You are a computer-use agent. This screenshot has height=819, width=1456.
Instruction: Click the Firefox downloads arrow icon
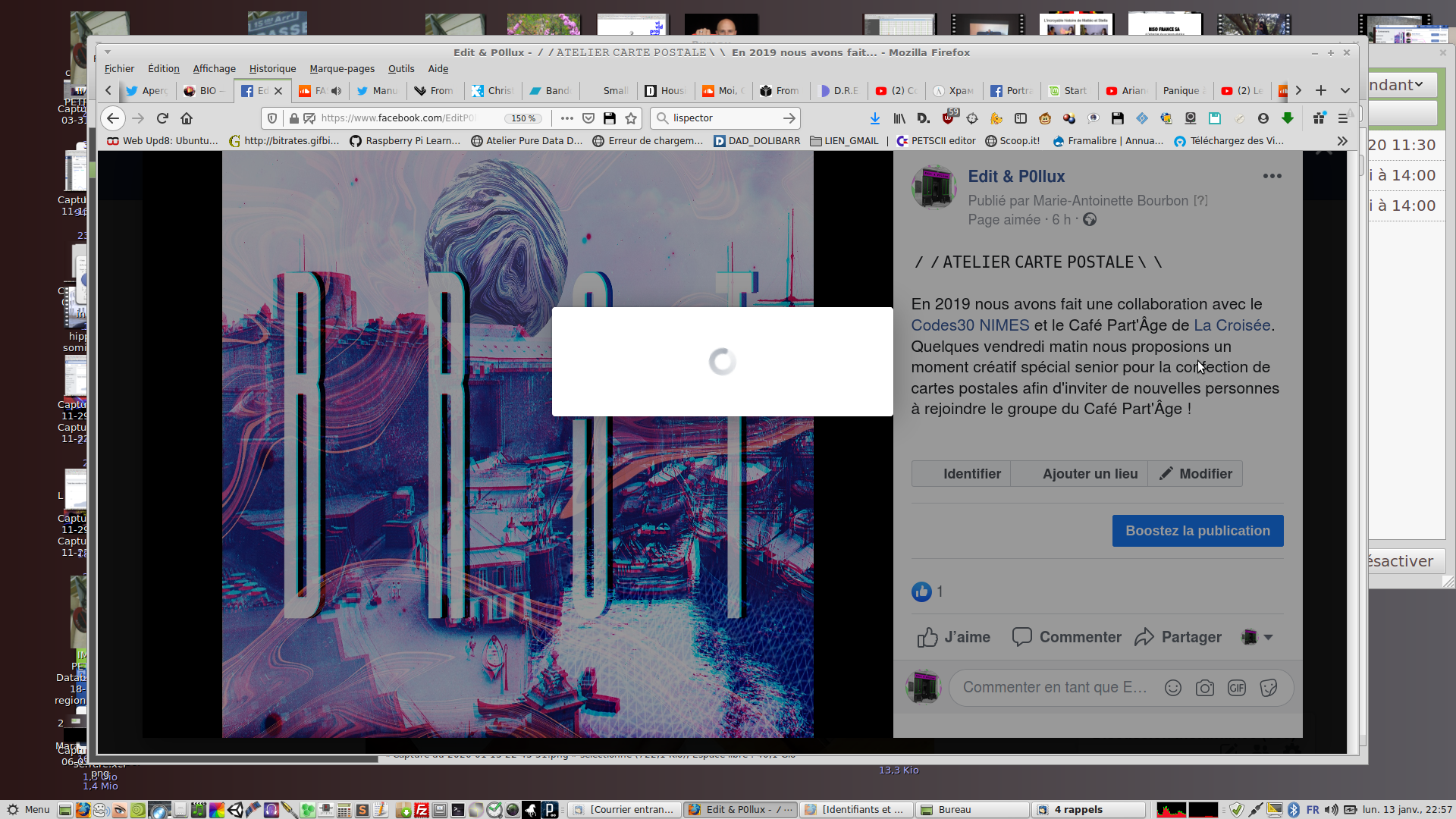pos(874,118)
